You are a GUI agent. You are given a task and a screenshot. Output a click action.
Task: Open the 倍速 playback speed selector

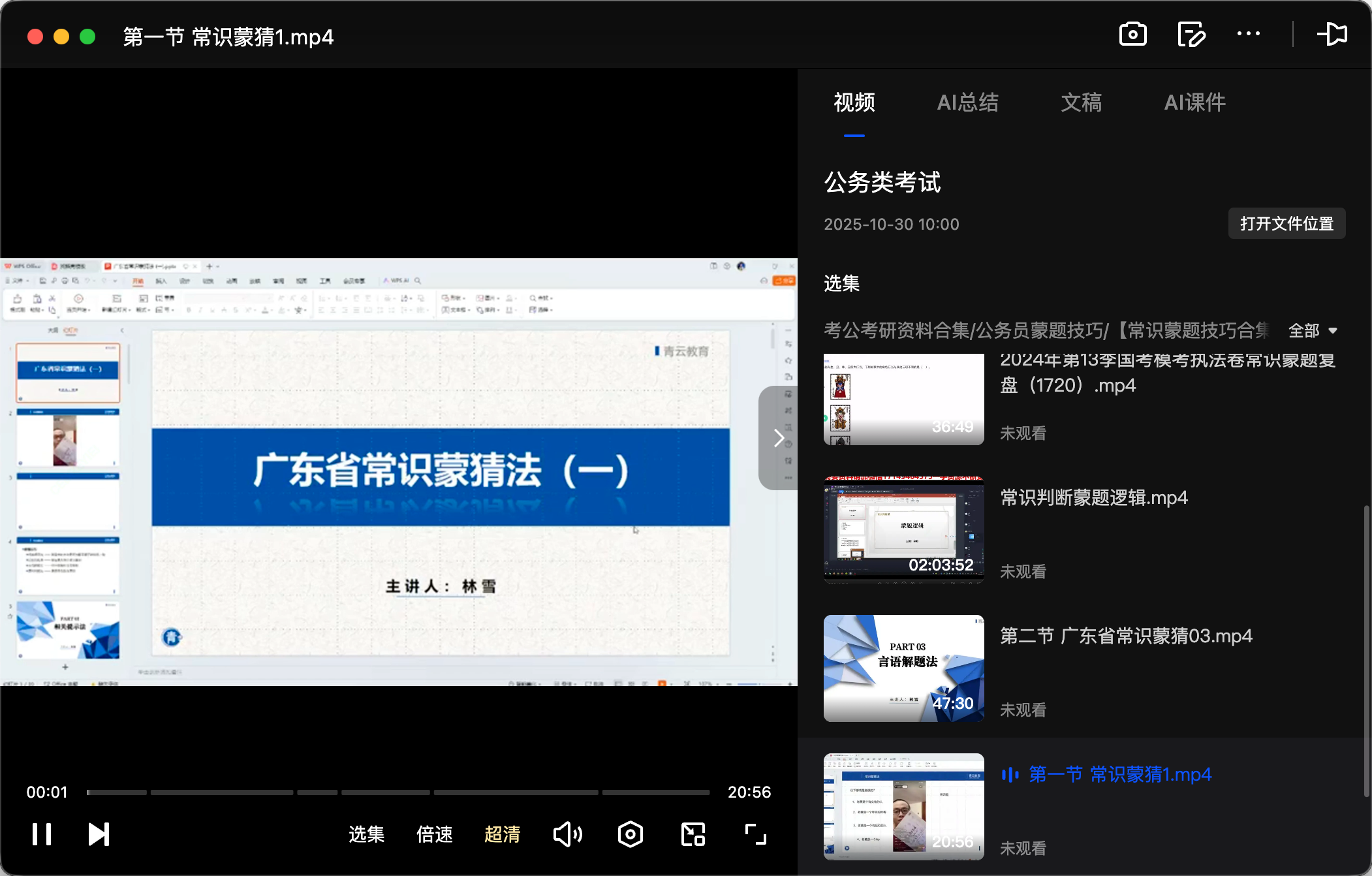(x=433, y=834)
